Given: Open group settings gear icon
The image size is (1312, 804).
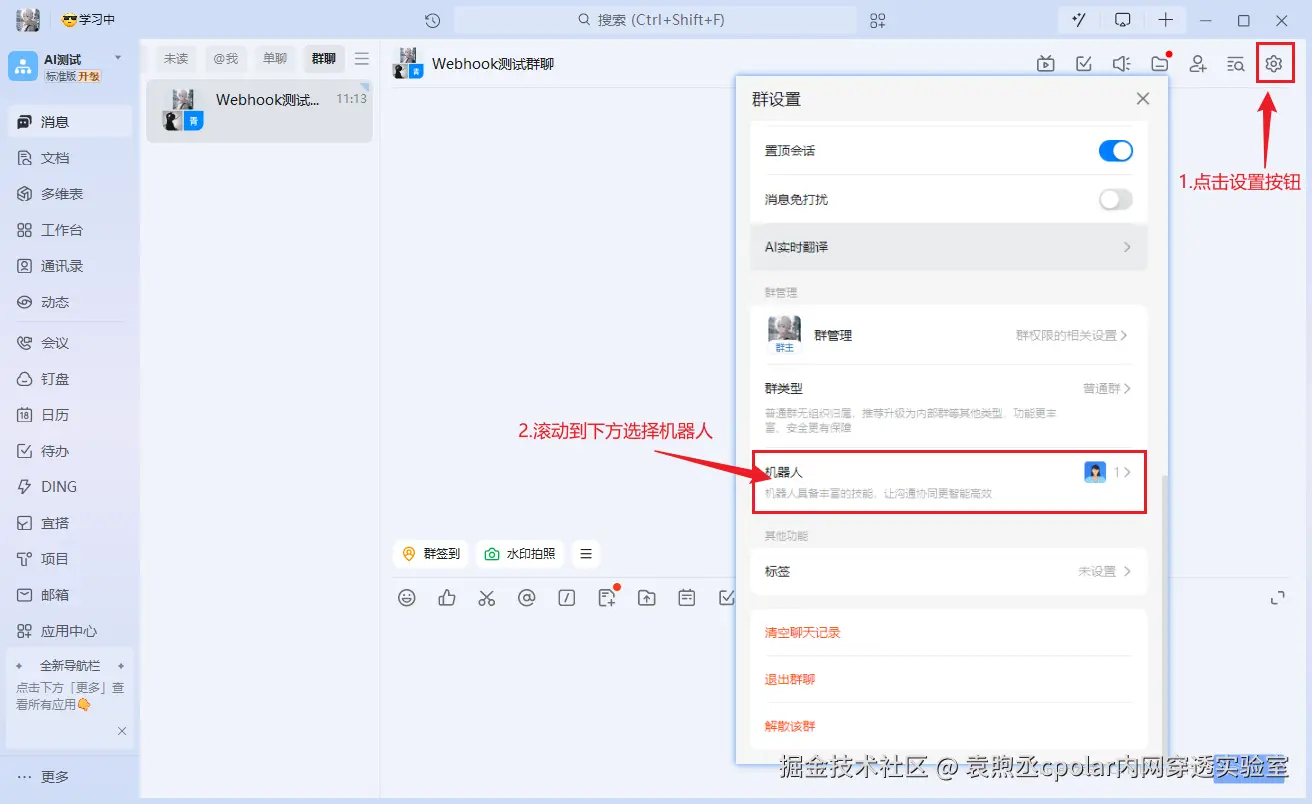Looking at the screenshot, I should pyautogui.click(x=1273, y=64).
